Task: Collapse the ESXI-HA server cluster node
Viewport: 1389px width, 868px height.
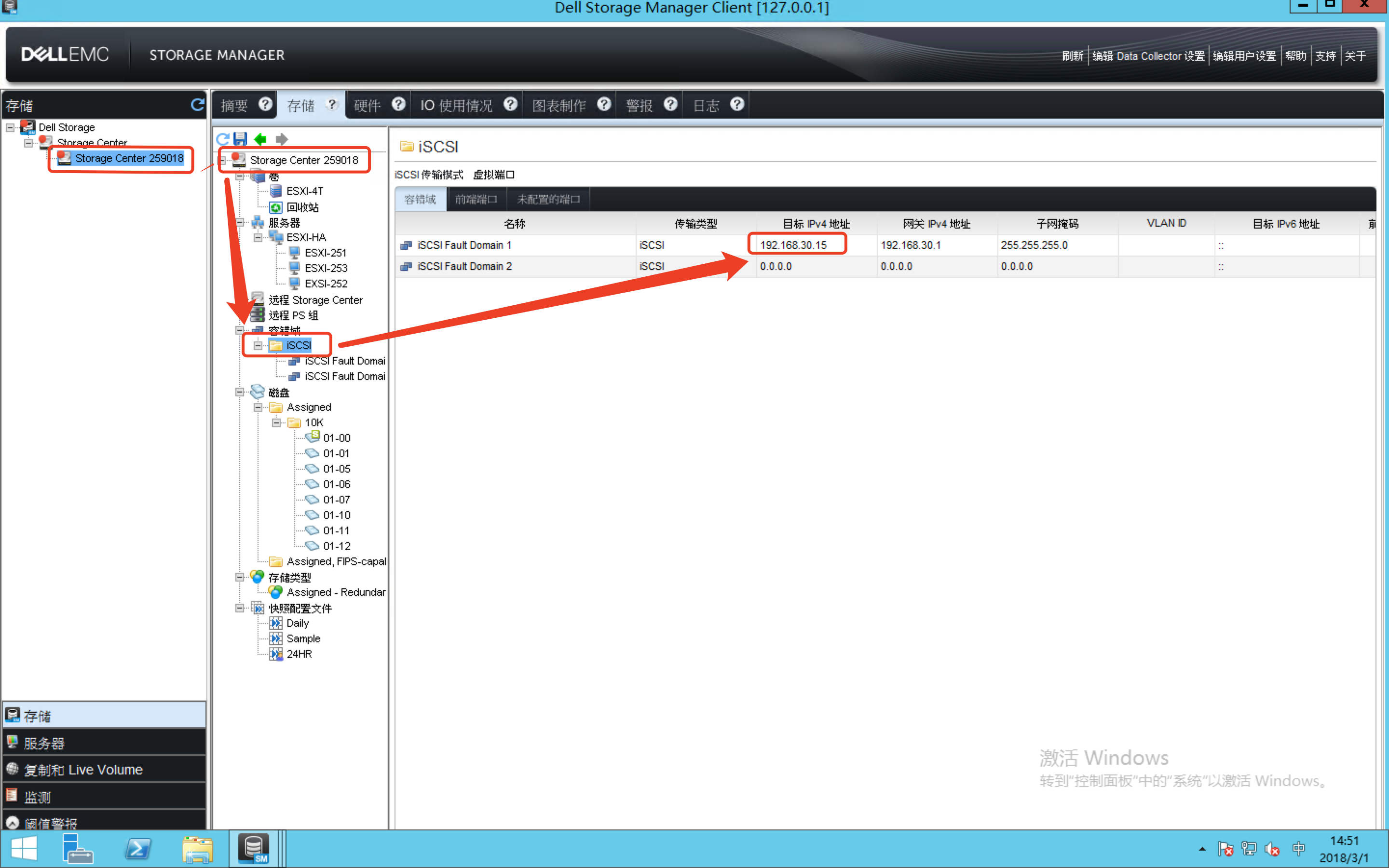Action: point(258,238)
